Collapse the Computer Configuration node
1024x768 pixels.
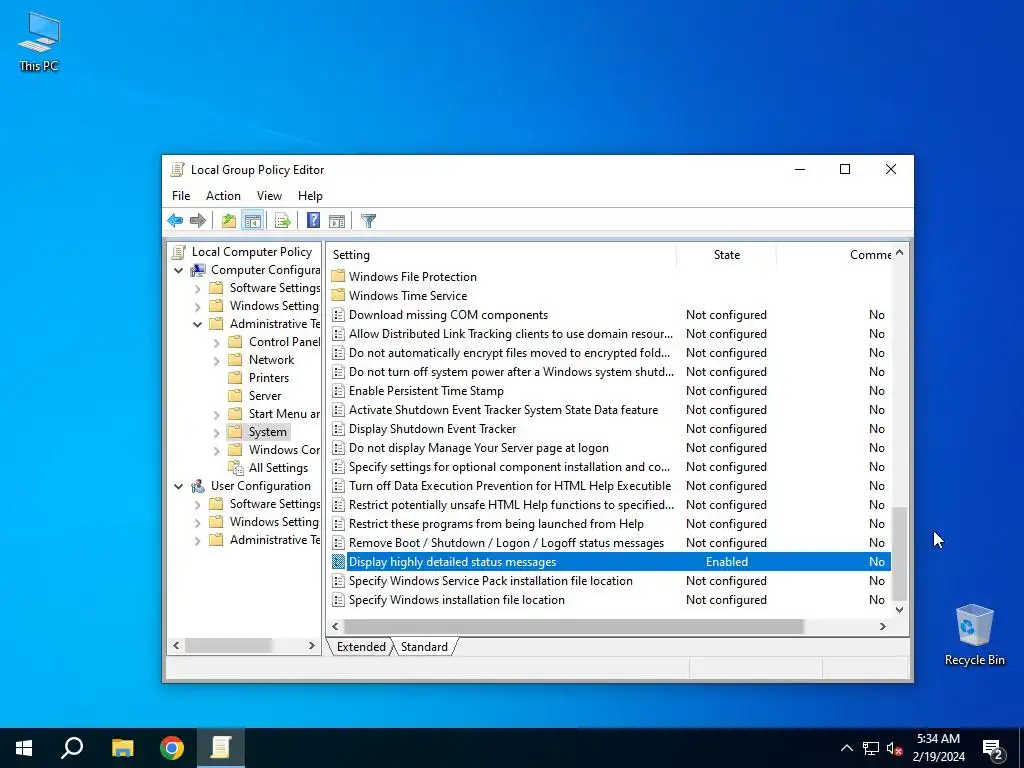tap(178, 270)
